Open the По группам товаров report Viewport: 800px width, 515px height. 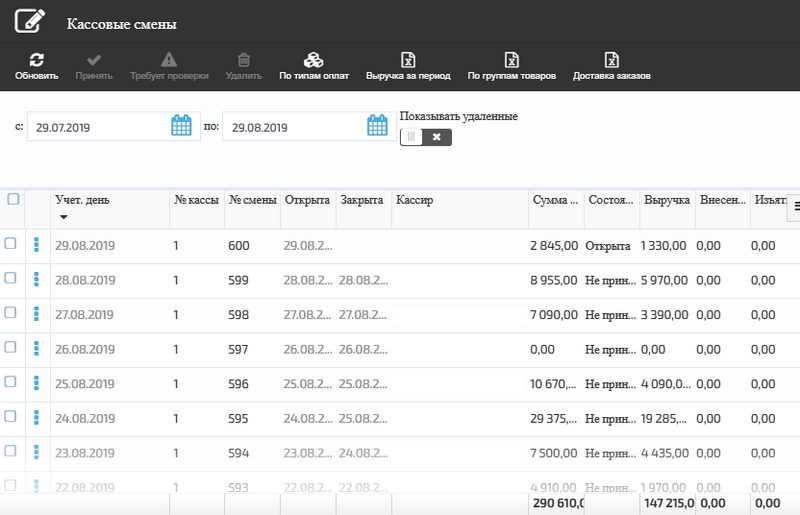point(511,60)
